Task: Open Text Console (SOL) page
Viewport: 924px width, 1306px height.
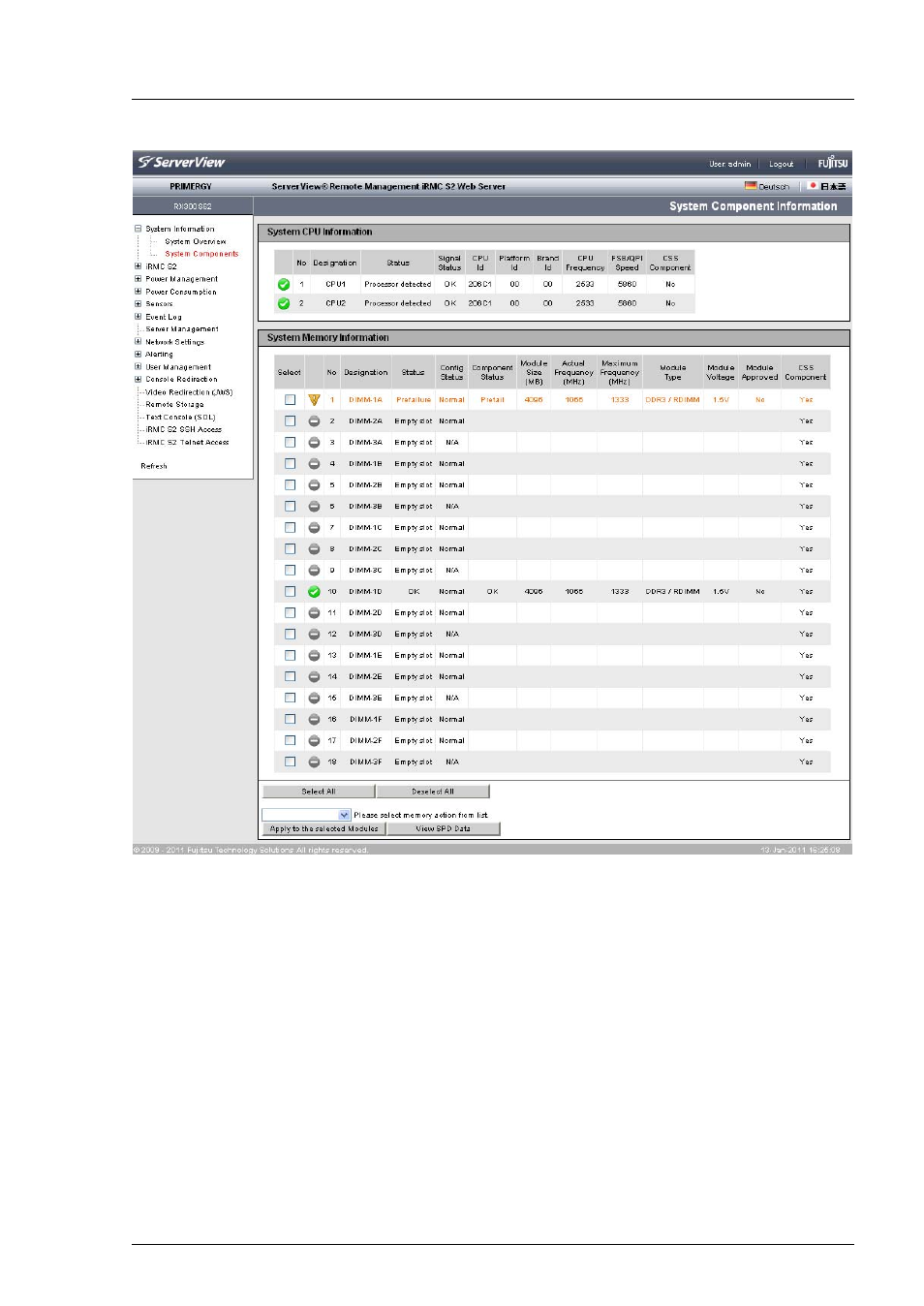Action: [180, 418]
